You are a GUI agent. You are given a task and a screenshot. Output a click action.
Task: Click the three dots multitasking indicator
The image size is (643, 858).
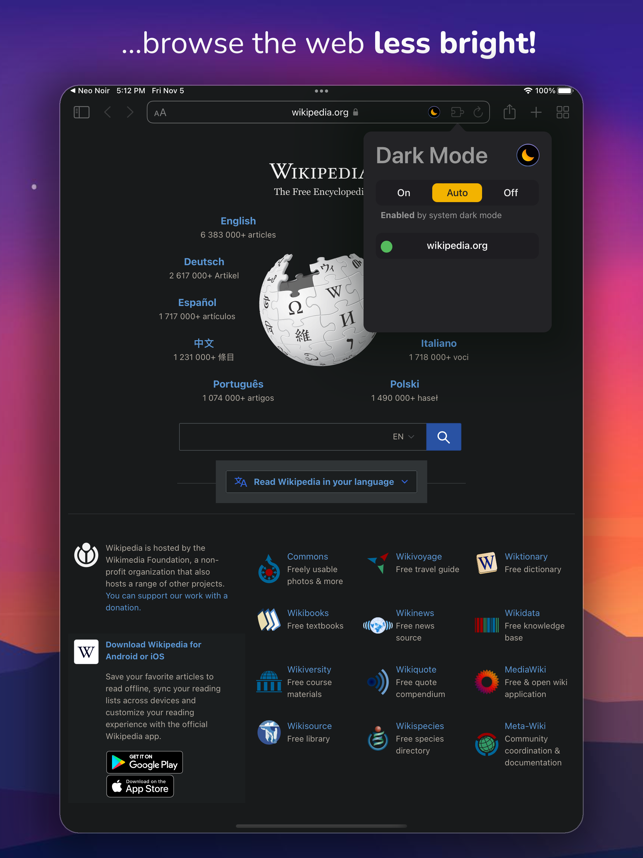pos(321,91)
